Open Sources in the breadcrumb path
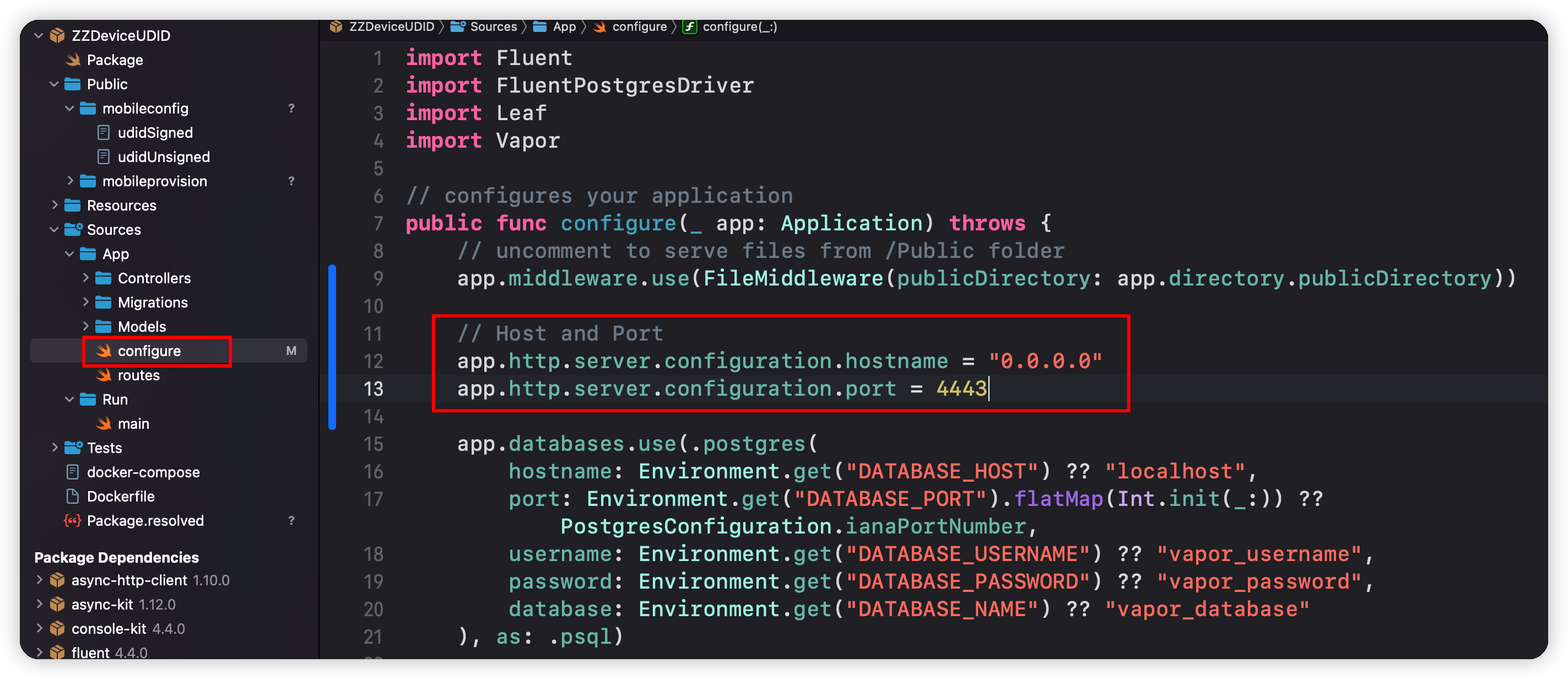The width and height of the screenshot is (1568, 679). point(493,27)
